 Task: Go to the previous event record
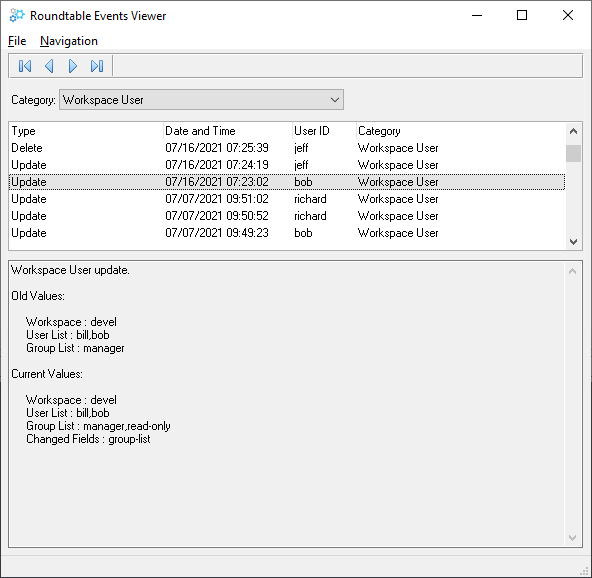[49, 66]
